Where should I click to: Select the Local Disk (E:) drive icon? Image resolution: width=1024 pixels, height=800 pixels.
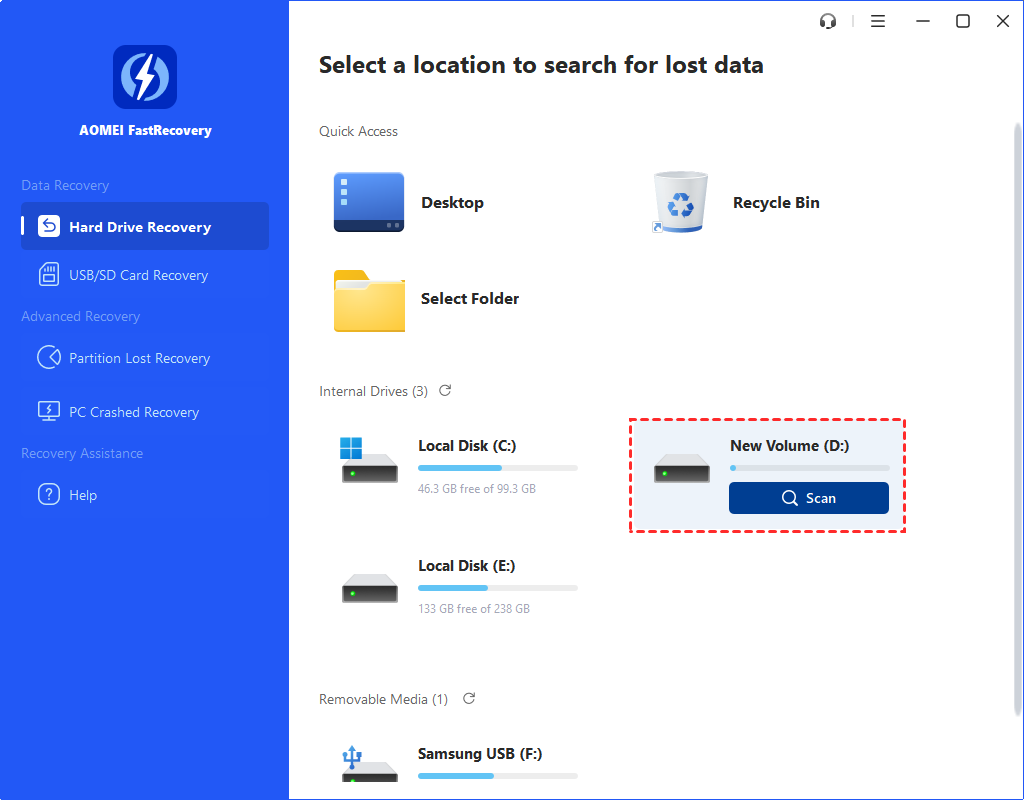coord(370,588)
